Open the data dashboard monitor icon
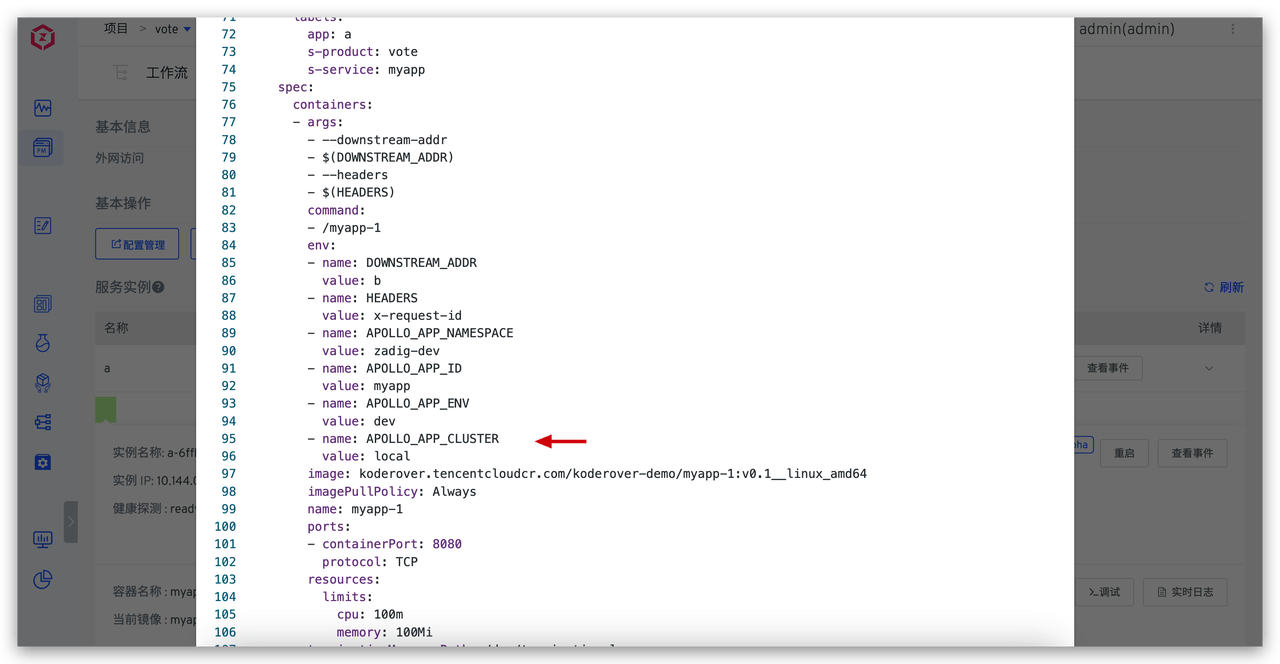 pyautogui.click(x=42, y=540)
